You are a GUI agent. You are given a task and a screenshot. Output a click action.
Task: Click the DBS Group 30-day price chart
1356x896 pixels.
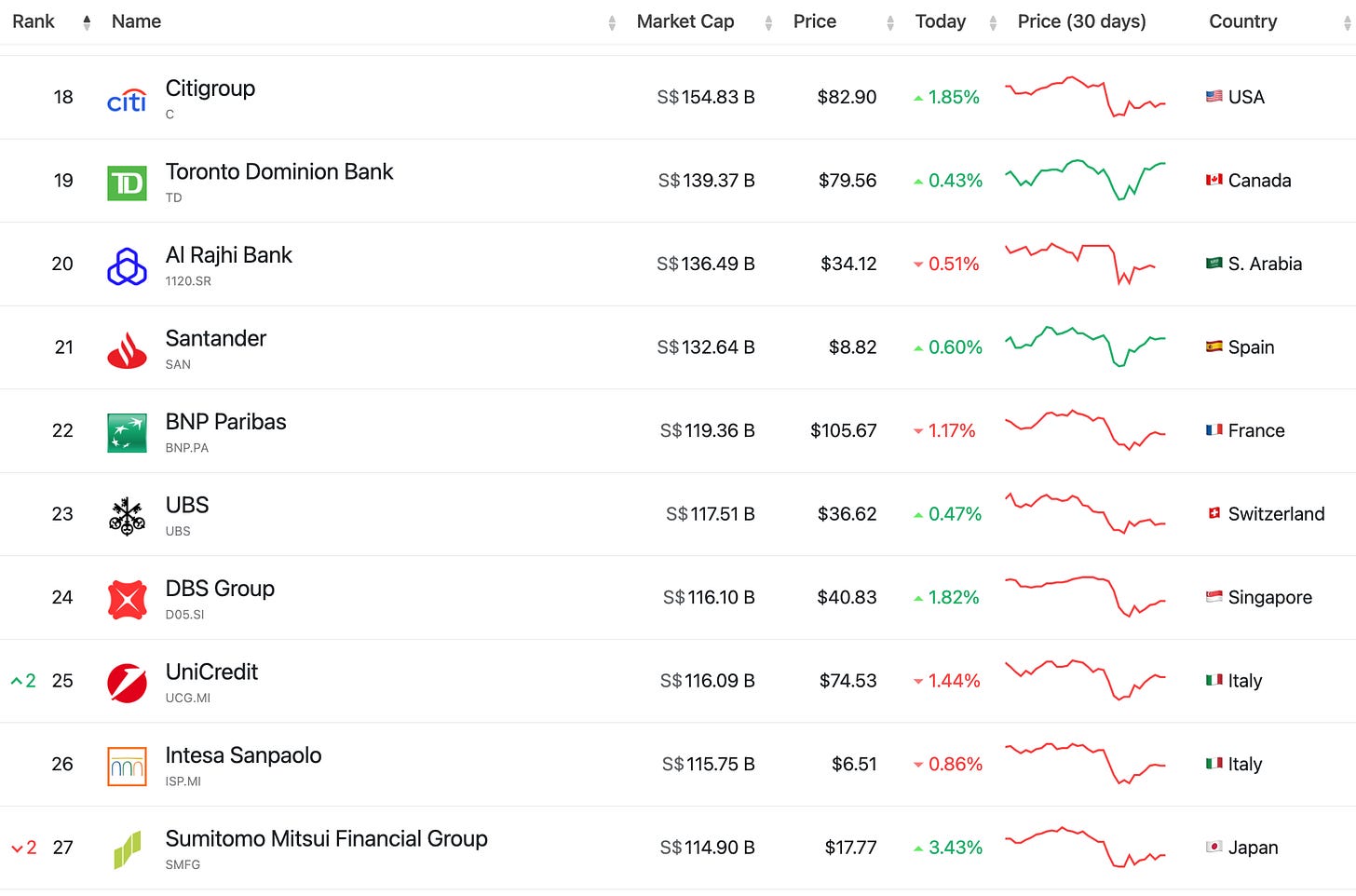1086,596
